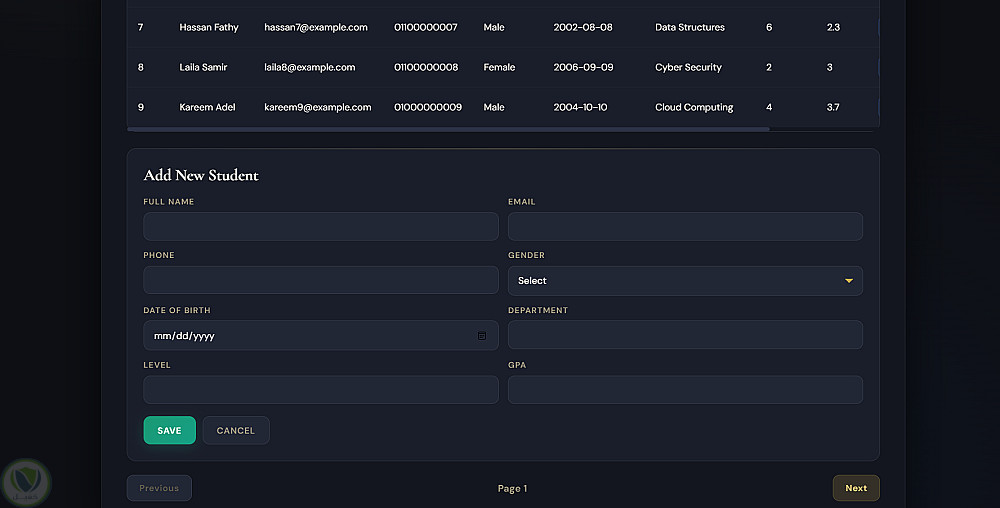The height and width of the screenshot is (508, 1000).
Task: Click GPA value 2.3
Action: [x=833, y=27]
